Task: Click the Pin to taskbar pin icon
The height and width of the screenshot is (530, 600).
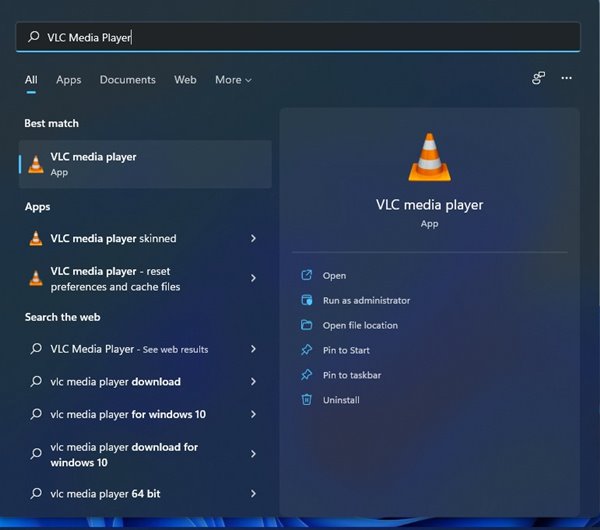Action: 307,375
